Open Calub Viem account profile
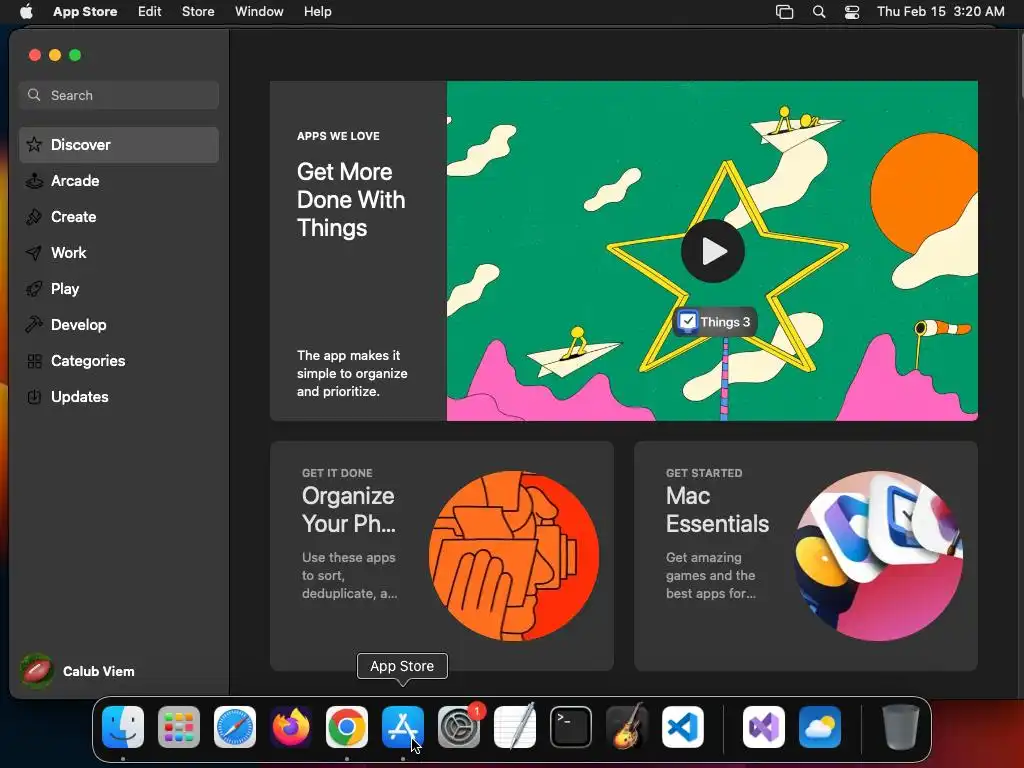The width and height of the screenshot is (1024, 768). 77,671
